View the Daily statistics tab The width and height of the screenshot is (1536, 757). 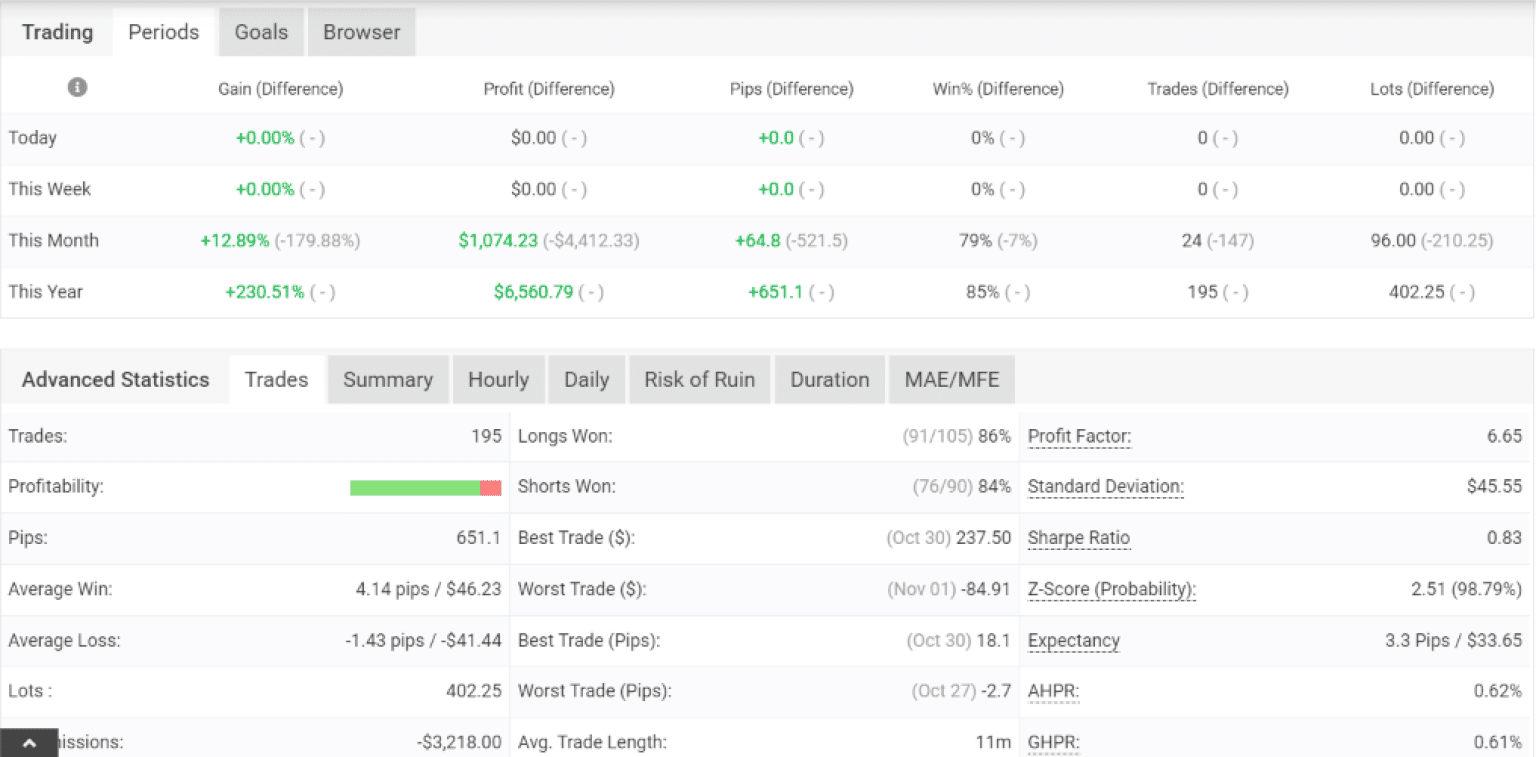coord(586,379)
